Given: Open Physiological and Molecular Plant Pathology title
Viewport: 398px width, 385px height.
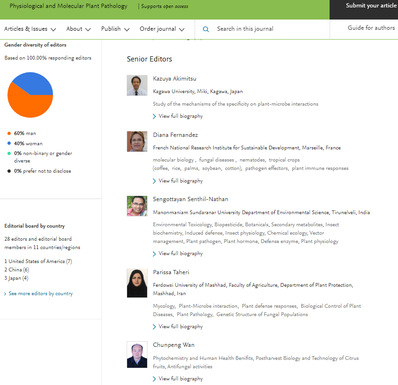Looking at the screenshot, I should 68,6.
